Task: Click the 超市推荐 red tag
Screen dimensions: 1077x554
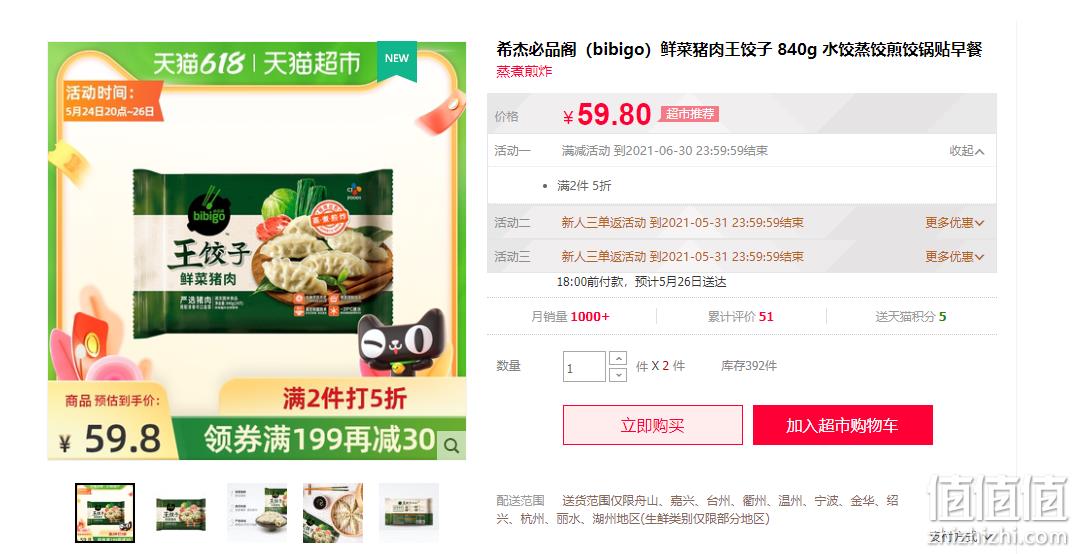Action: tap(690, 114)
